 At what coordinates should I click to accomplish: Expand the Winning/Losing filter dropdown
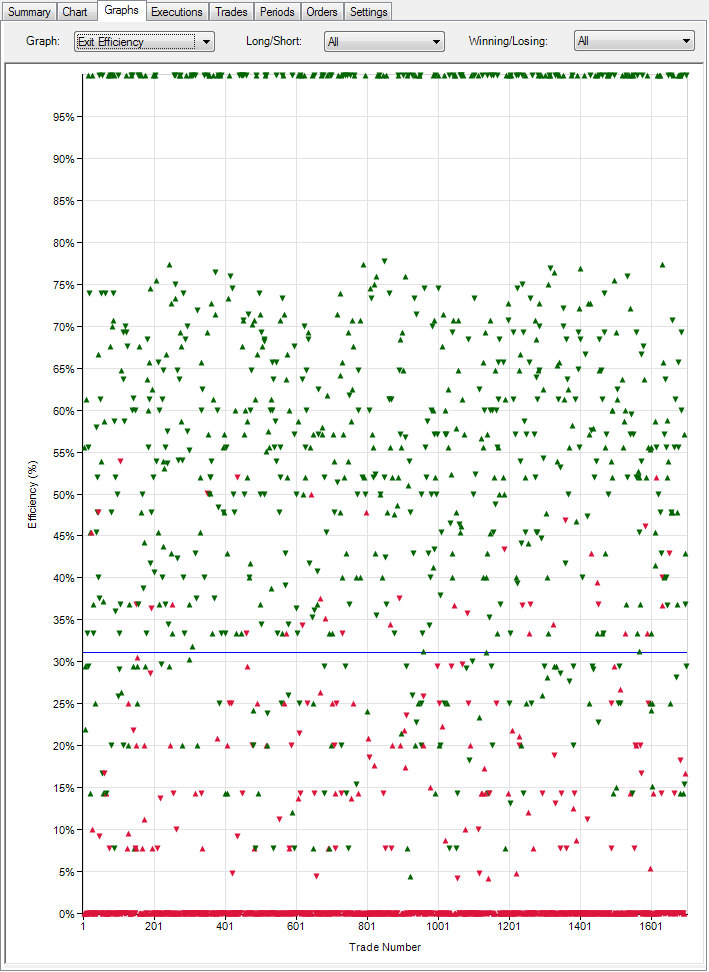[634, 41]
